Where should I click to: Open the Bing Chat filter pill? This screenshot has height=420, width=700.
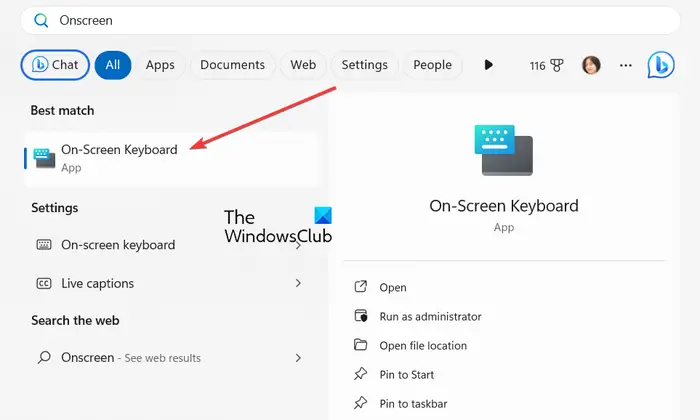(55, 65)
